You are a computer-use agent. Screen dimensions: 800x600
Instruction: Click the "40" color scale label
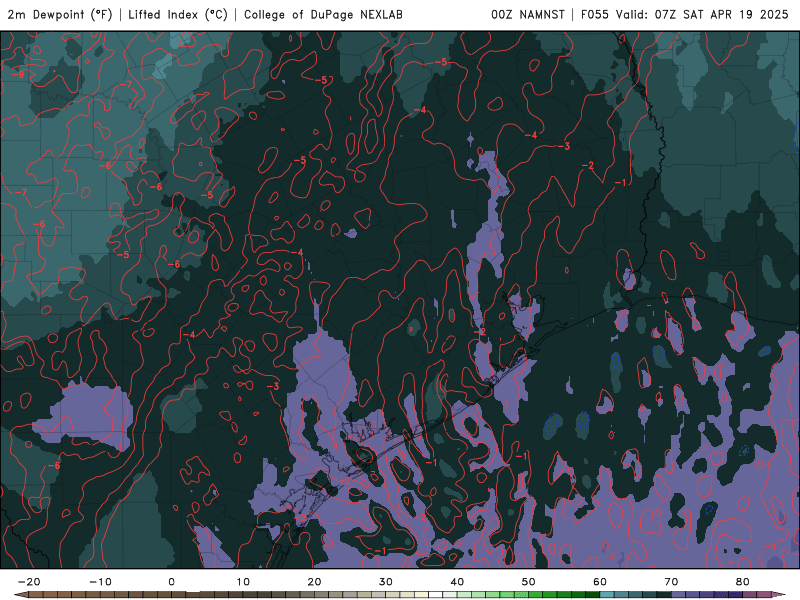[x=457, y=582]
